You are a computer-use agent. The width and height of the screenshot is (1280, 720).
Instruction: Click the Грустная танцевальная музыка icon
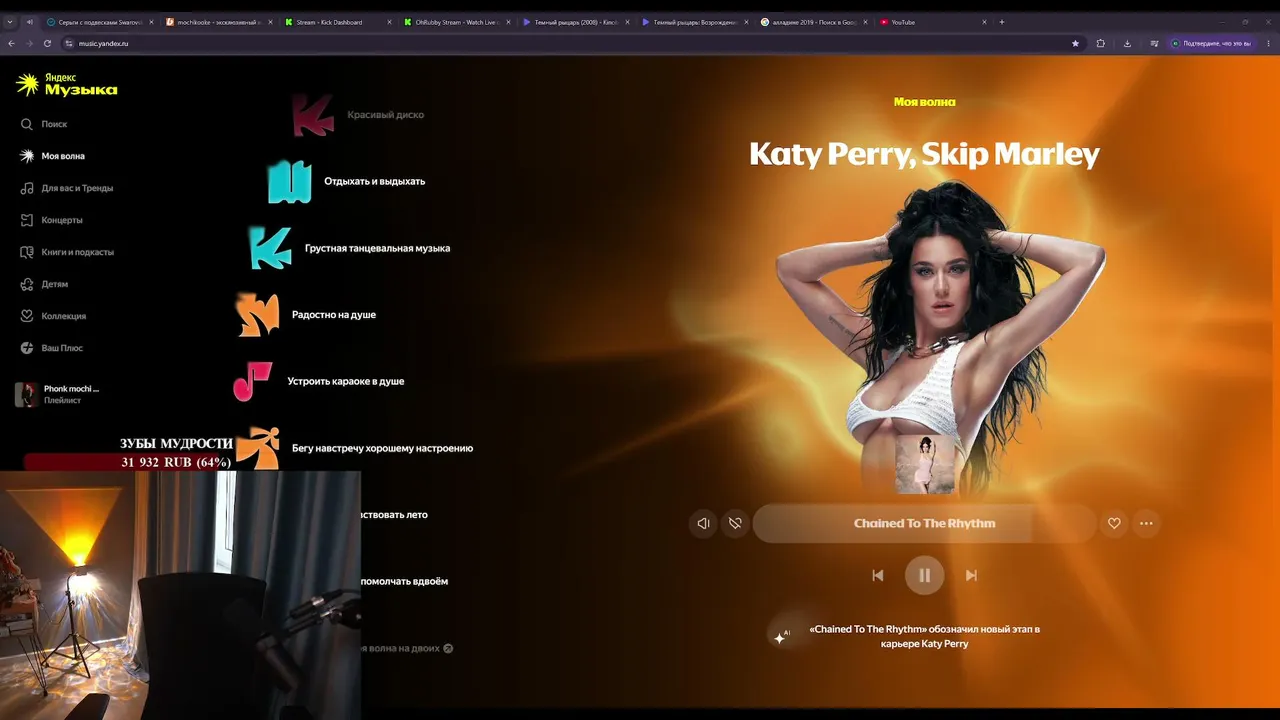270,248
